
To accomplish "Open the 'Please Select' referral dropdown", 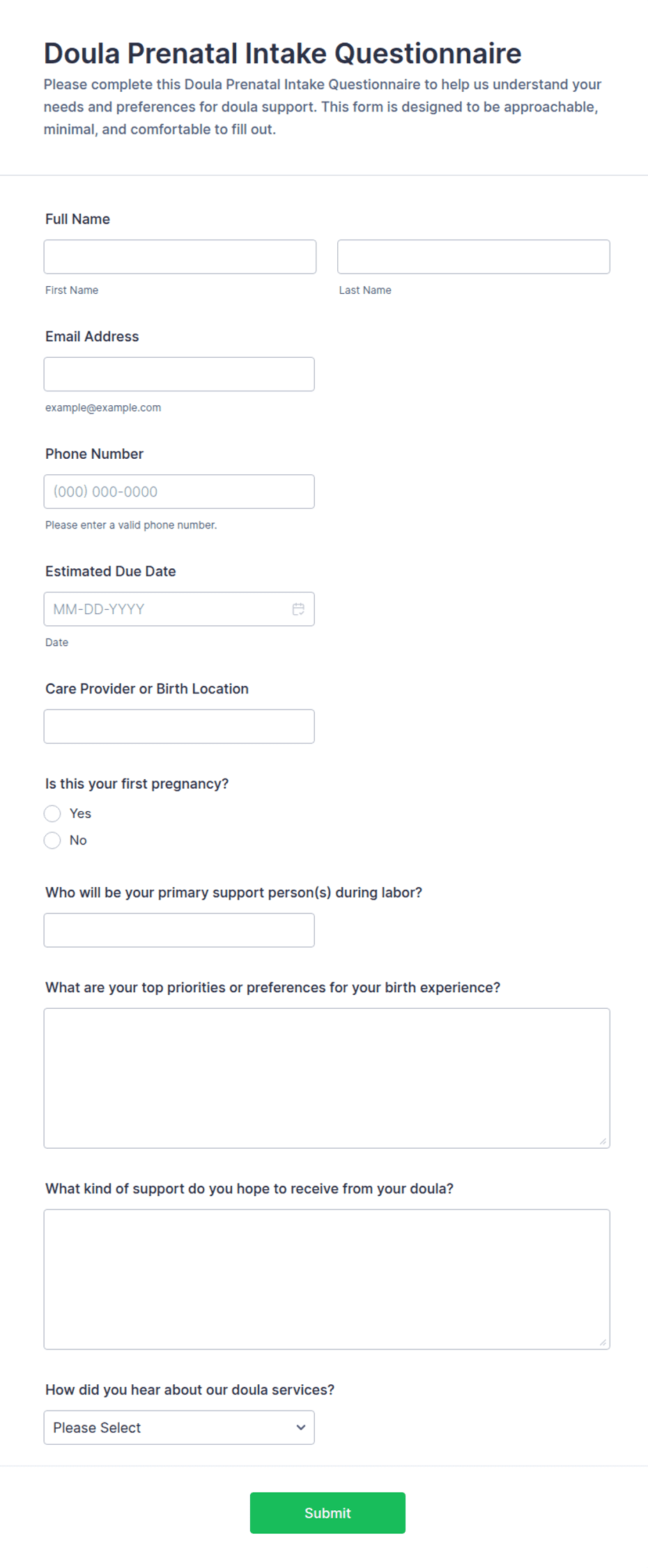I will (x=179, y=1427).
